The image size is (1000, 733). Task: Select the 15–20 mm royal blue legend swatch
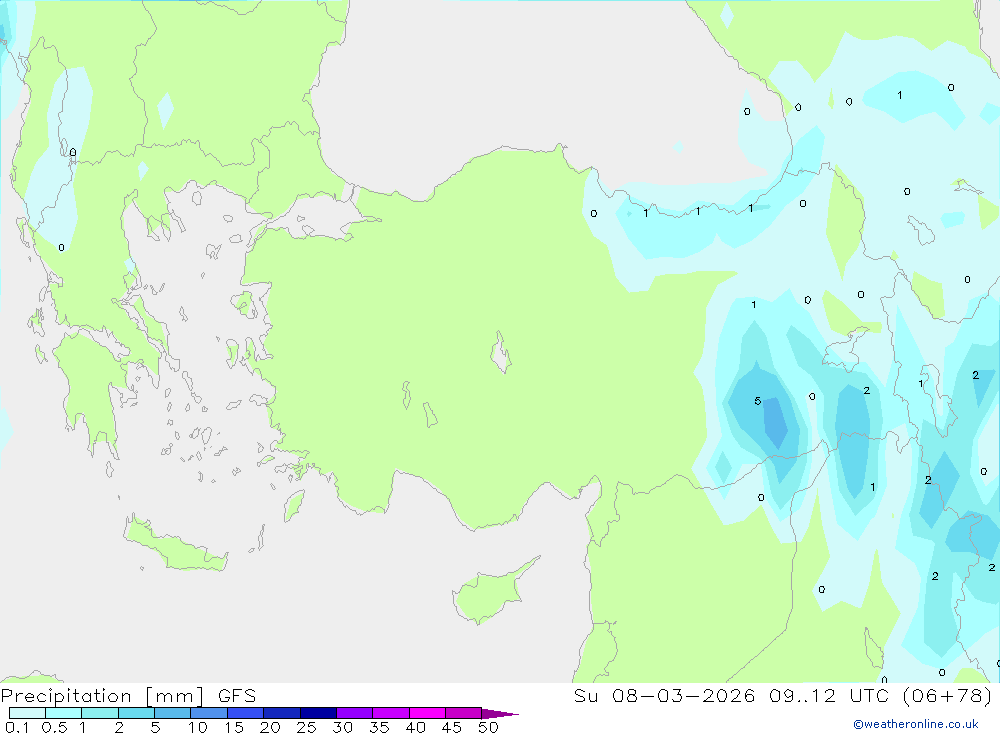click(x=246, y=713)
